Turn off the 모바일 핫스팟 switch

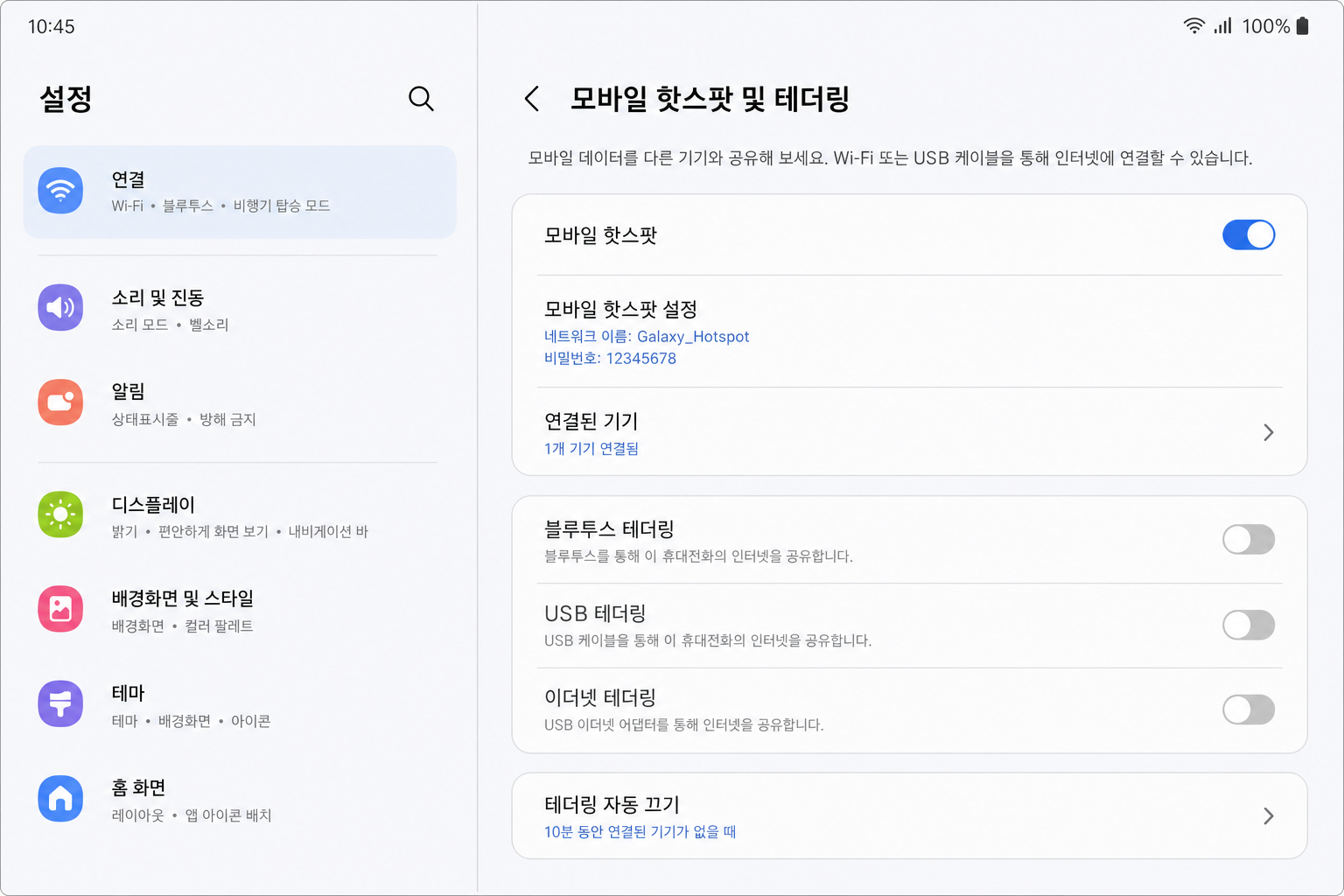coord(1248,235)
